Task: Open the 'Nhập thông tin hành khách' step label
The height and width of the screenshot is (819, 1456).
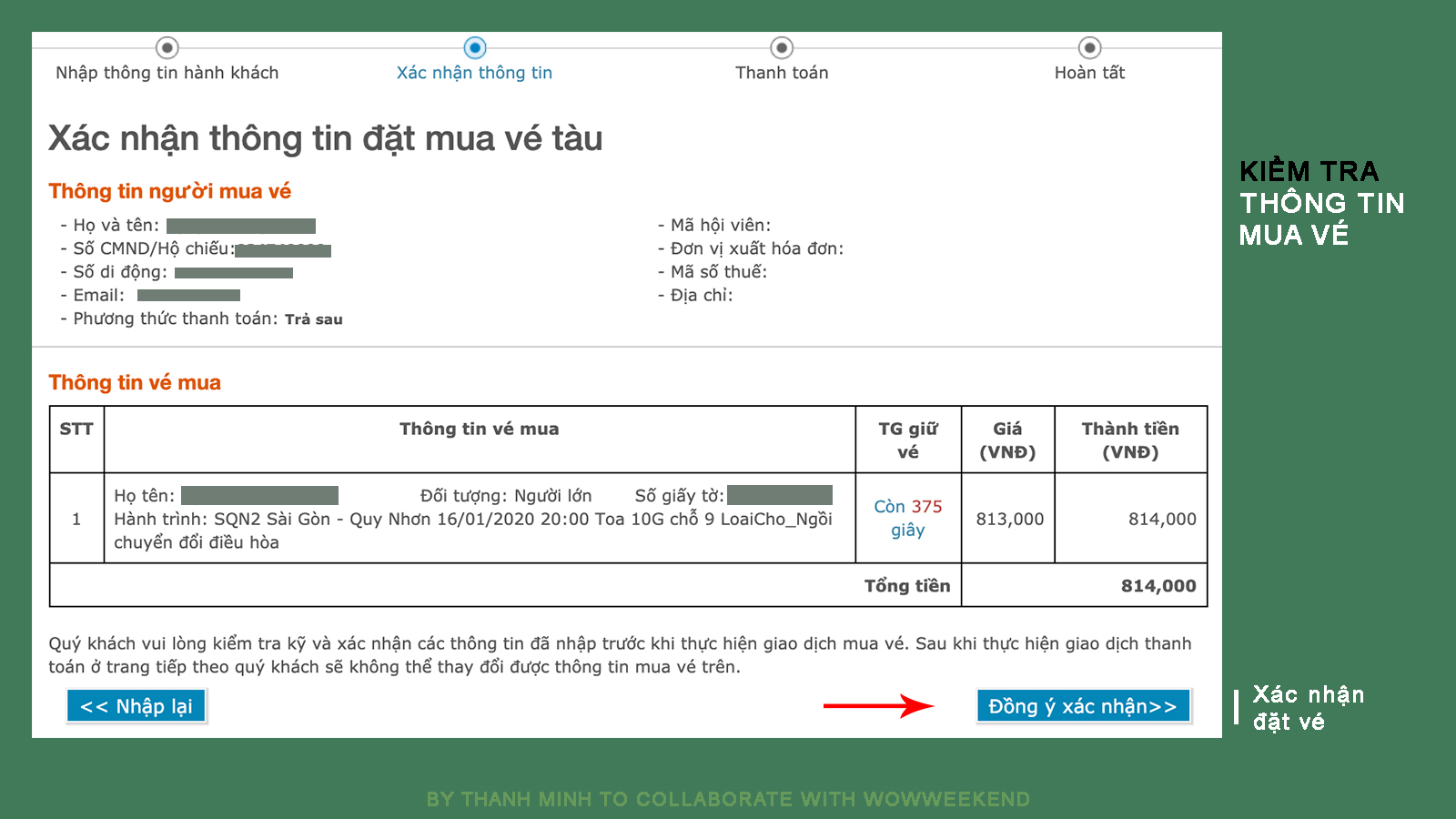Action: click(167, 73)
